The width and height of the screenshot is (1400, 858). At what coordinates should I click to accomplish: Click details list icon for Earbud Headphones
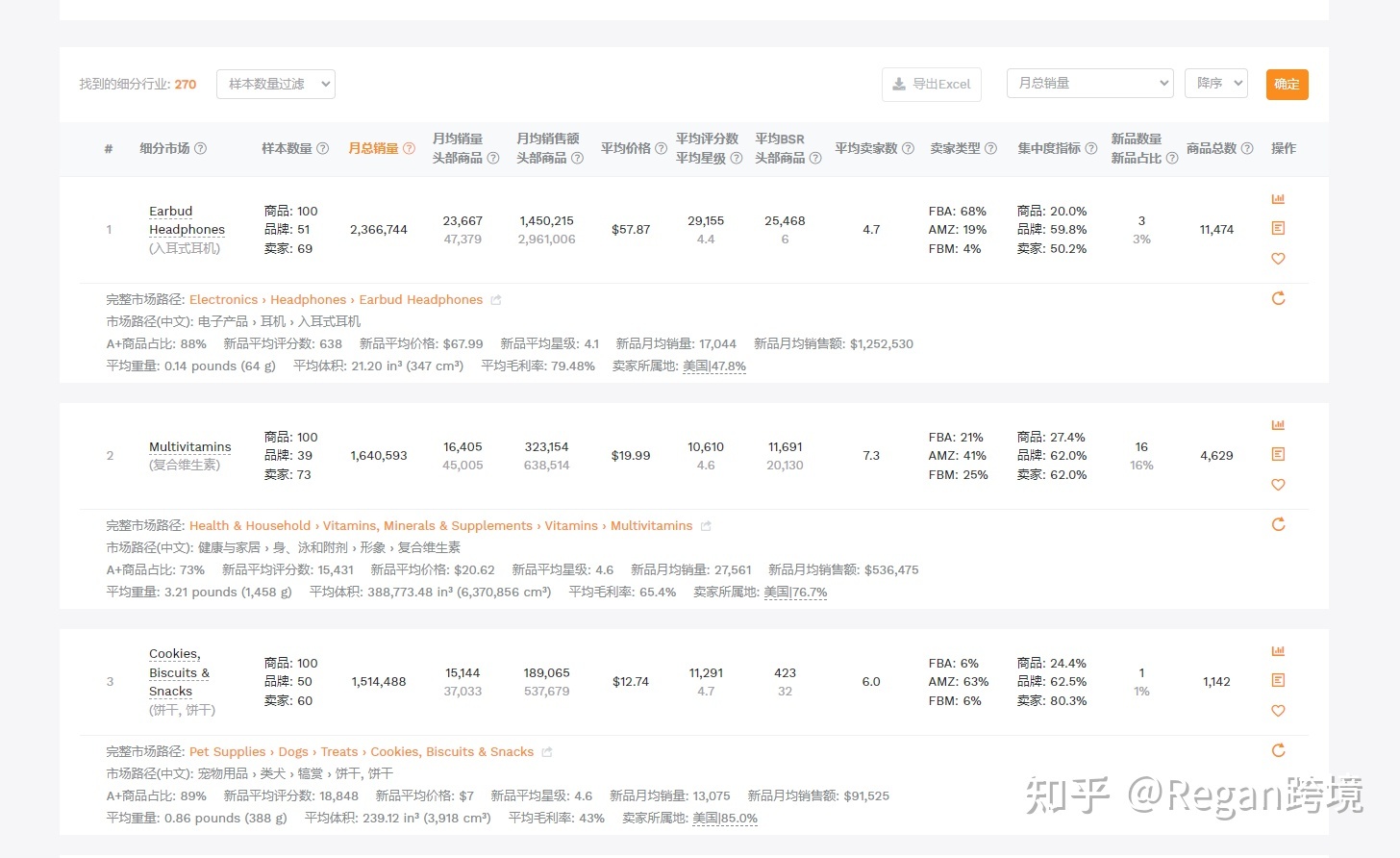pyautogui.click(x=1278, y=228)
